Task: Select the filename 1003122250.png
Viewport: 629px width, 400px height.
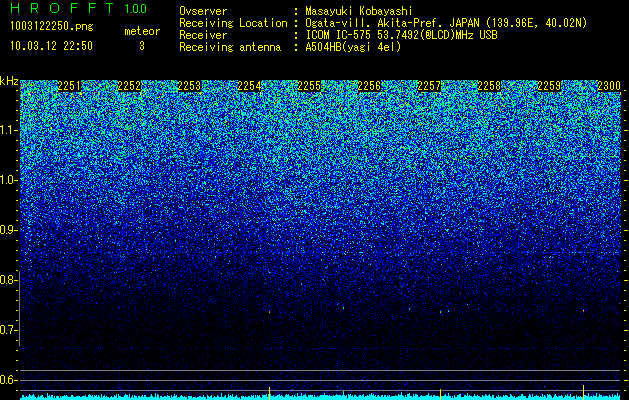Action: (x=52, y=27)
